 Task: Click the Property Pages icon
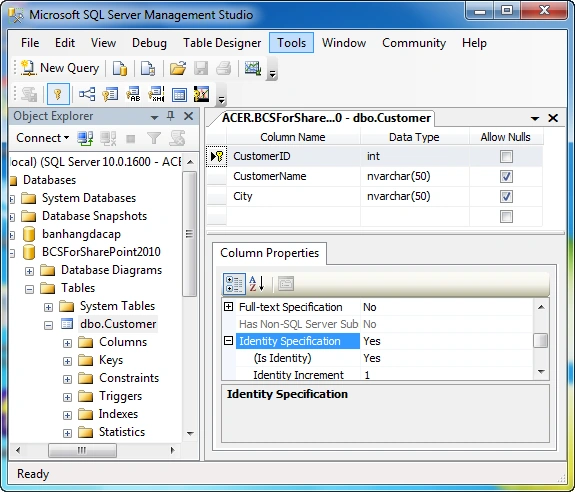pos(286,284)
